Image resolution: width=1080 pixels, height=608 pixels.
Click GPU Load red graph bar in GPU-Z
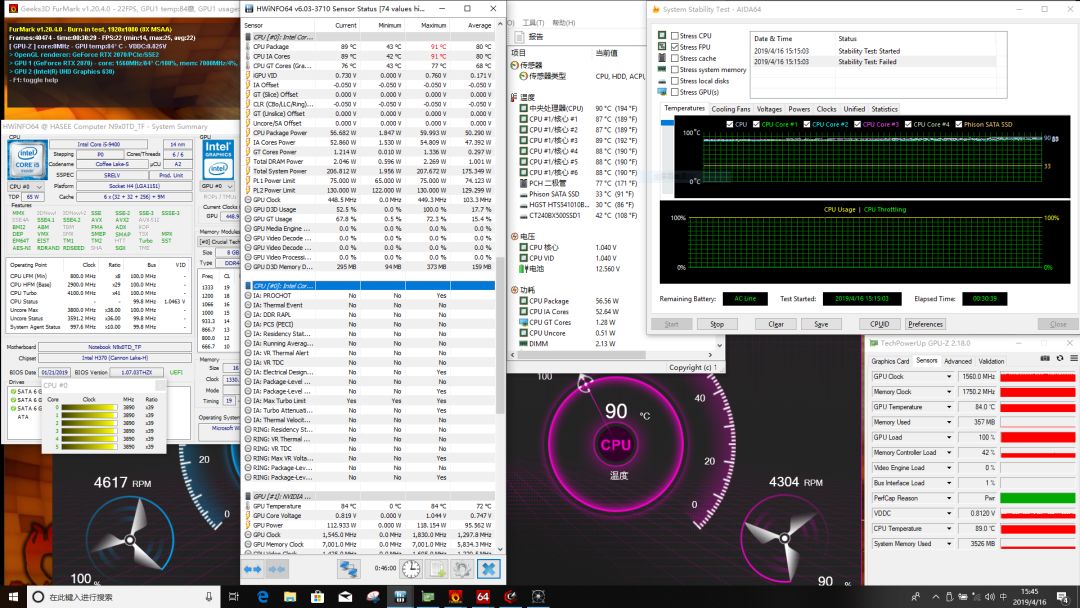click(1038, 437)
